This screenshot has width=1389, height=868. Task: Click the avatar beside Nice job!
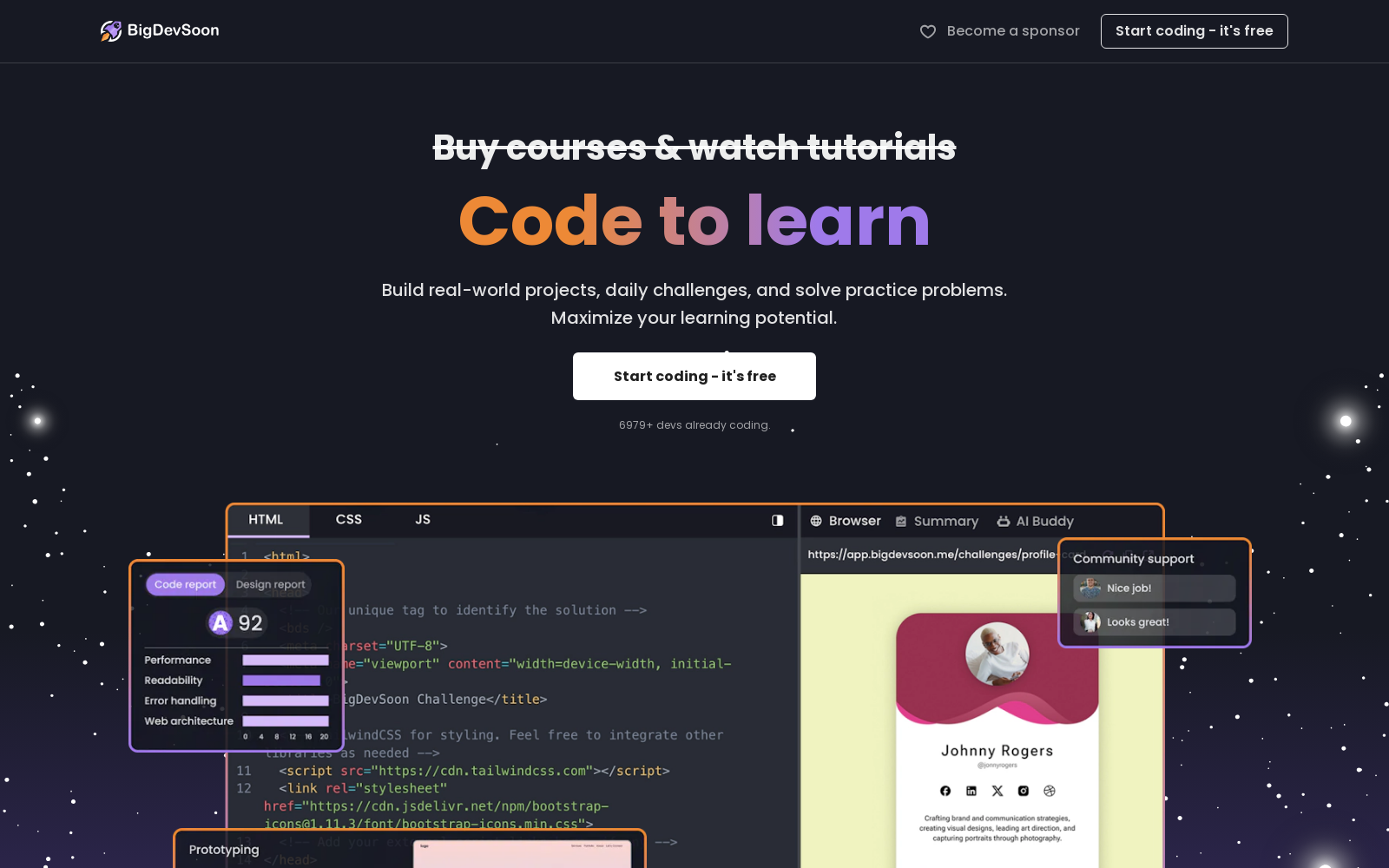1090,589
